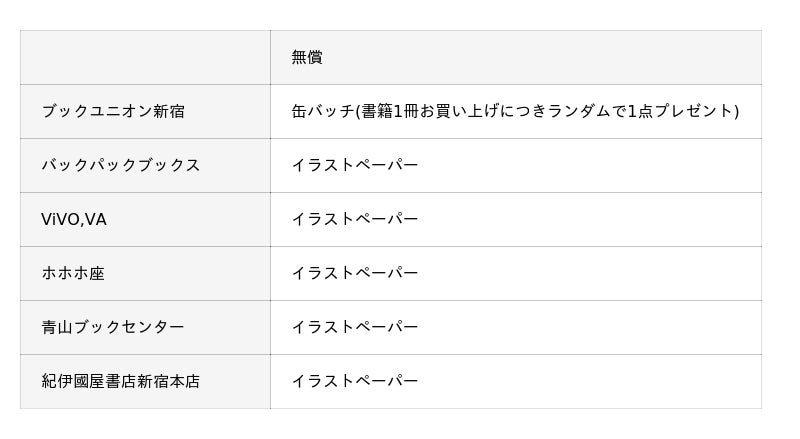800x439 pixels.
Task: Click the word 缶バッチ in the table
Action: click(322, 111)
